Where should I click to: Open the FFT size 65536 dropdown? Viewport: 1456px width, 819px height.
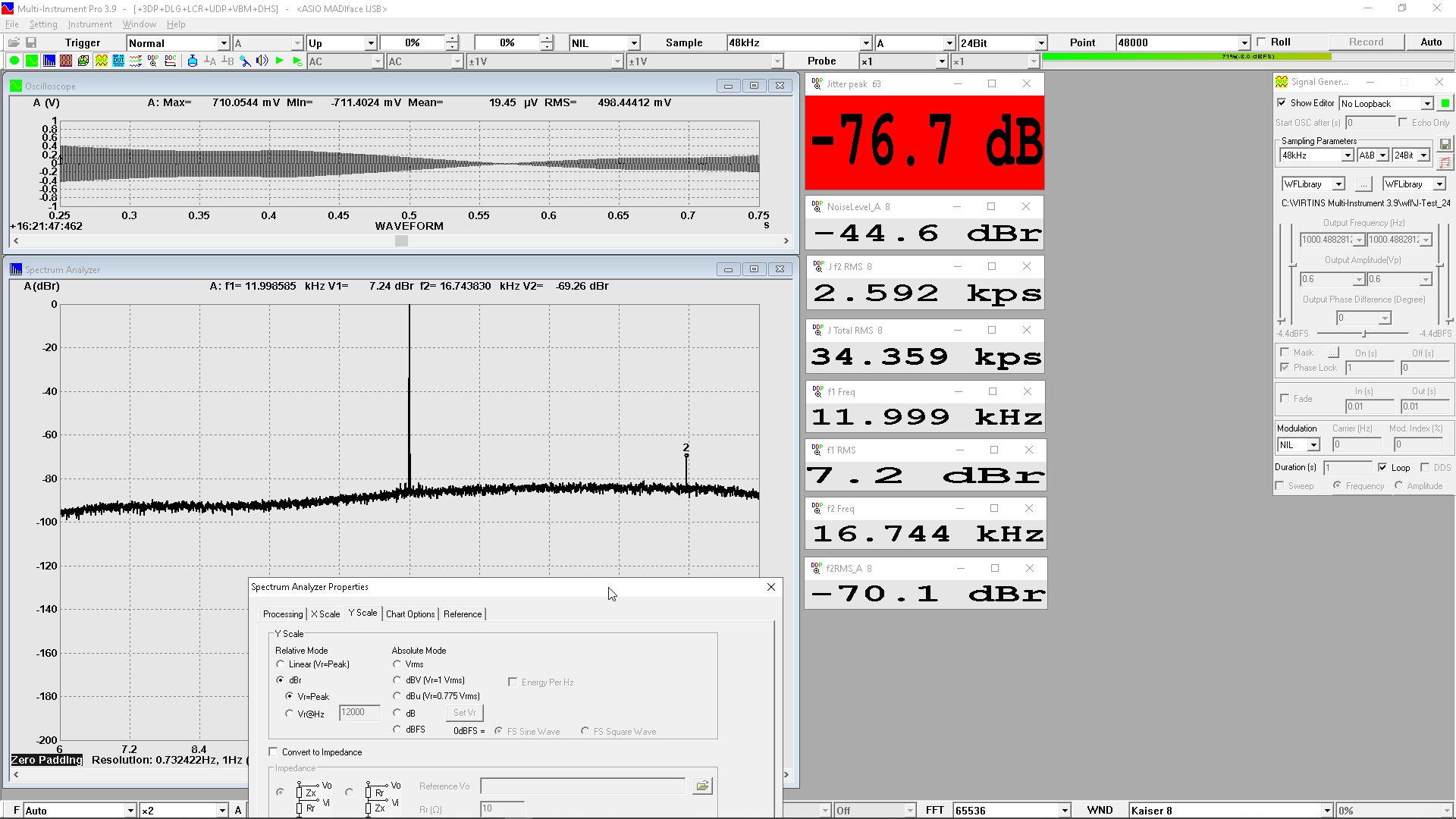[x=1065, y=811]
